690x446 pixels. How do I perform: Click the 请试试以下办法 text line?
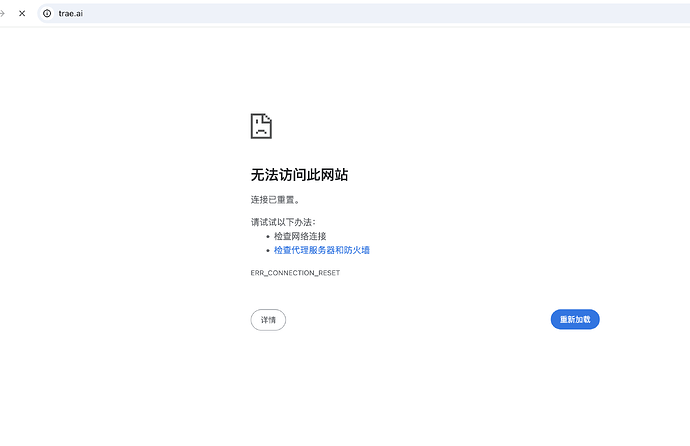click(x=283, y=222)
